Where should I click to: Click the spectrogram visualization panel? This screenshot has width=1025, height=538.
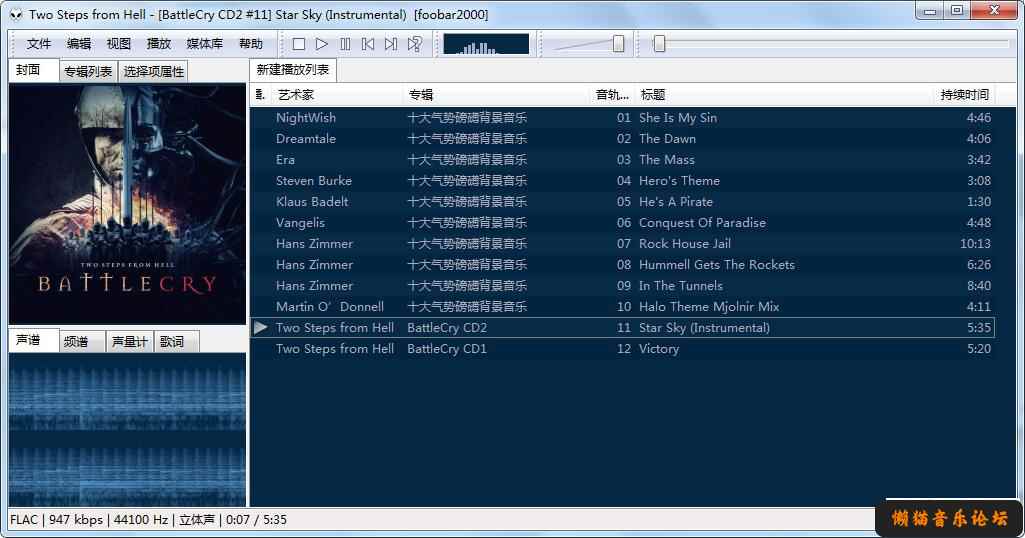(127, 429)
